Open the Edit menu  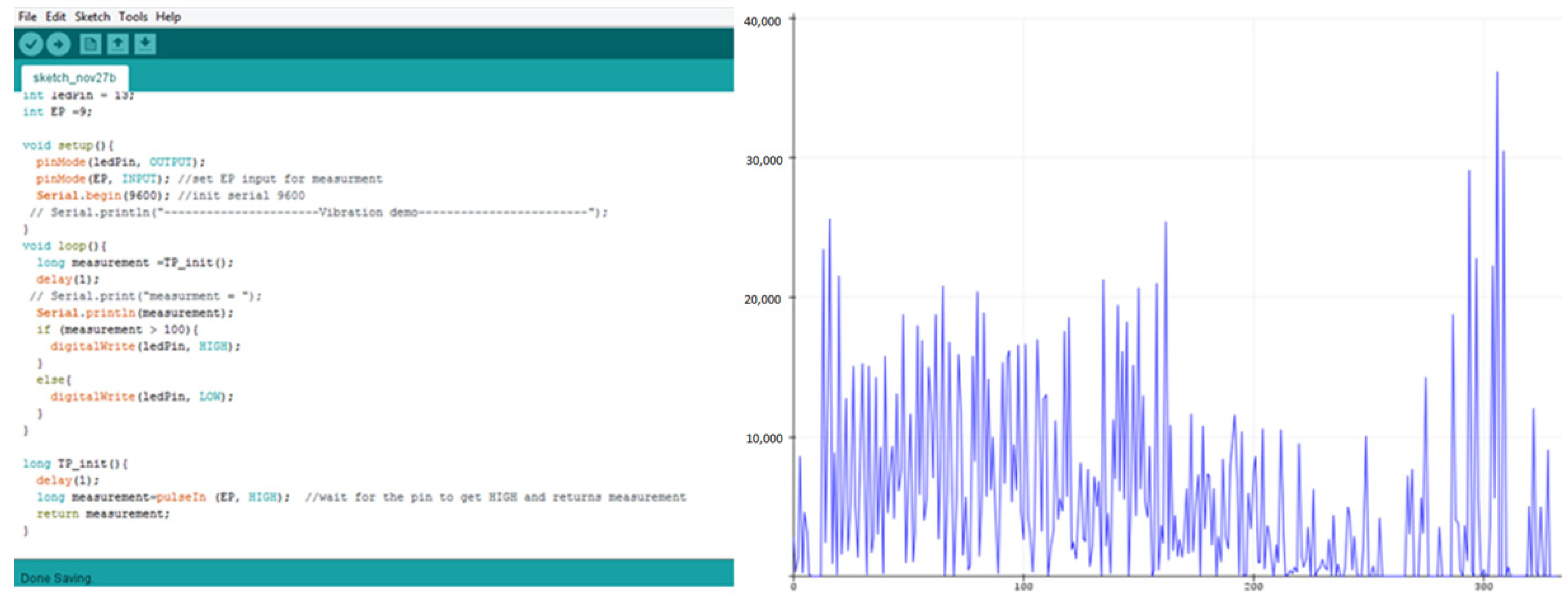(x=56, y=16)
